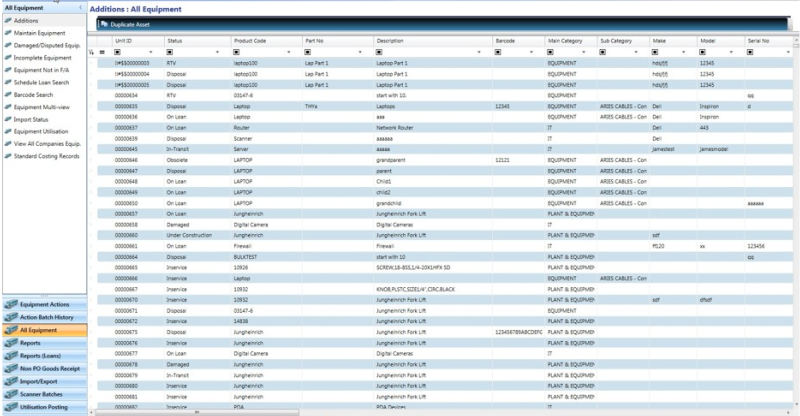Toggle Status filter condition box
Image resolution: width=800 pixels, height=416 pixels.
tap(169, 52)
